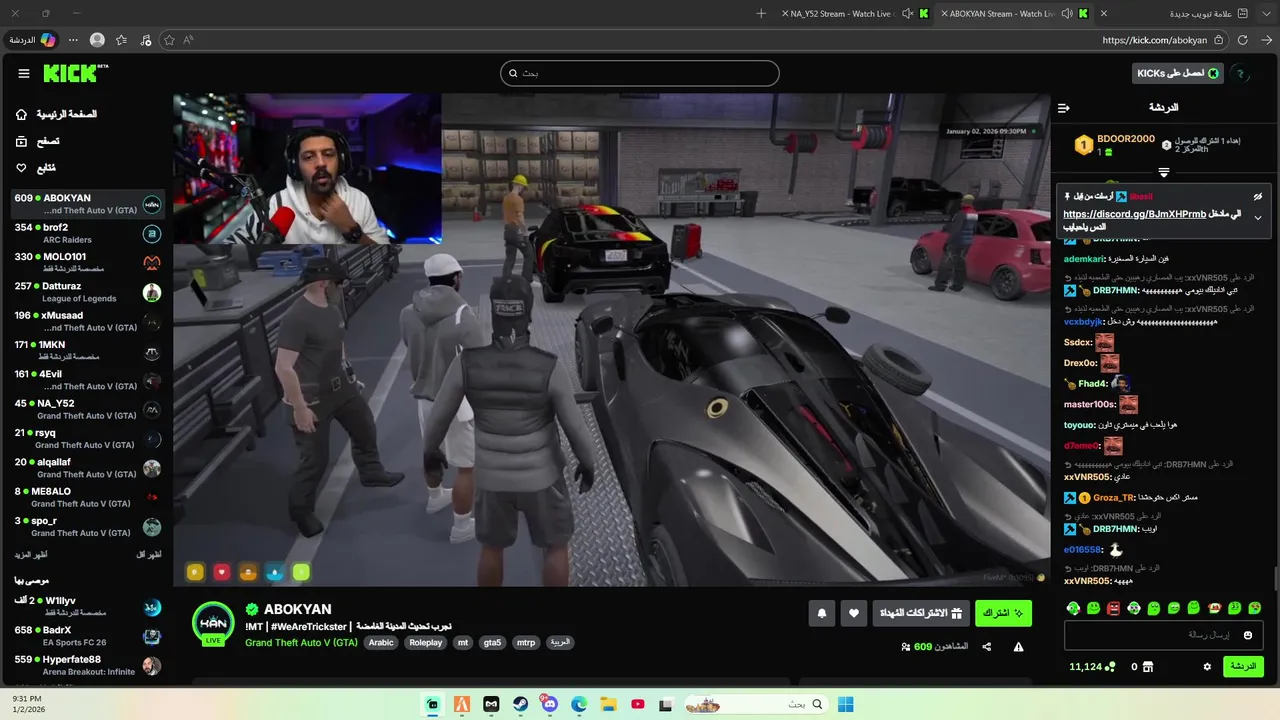This screenshot has height=720, width=1280.
Task: Open brof2 channel in sidebar list
Action: 87,233
